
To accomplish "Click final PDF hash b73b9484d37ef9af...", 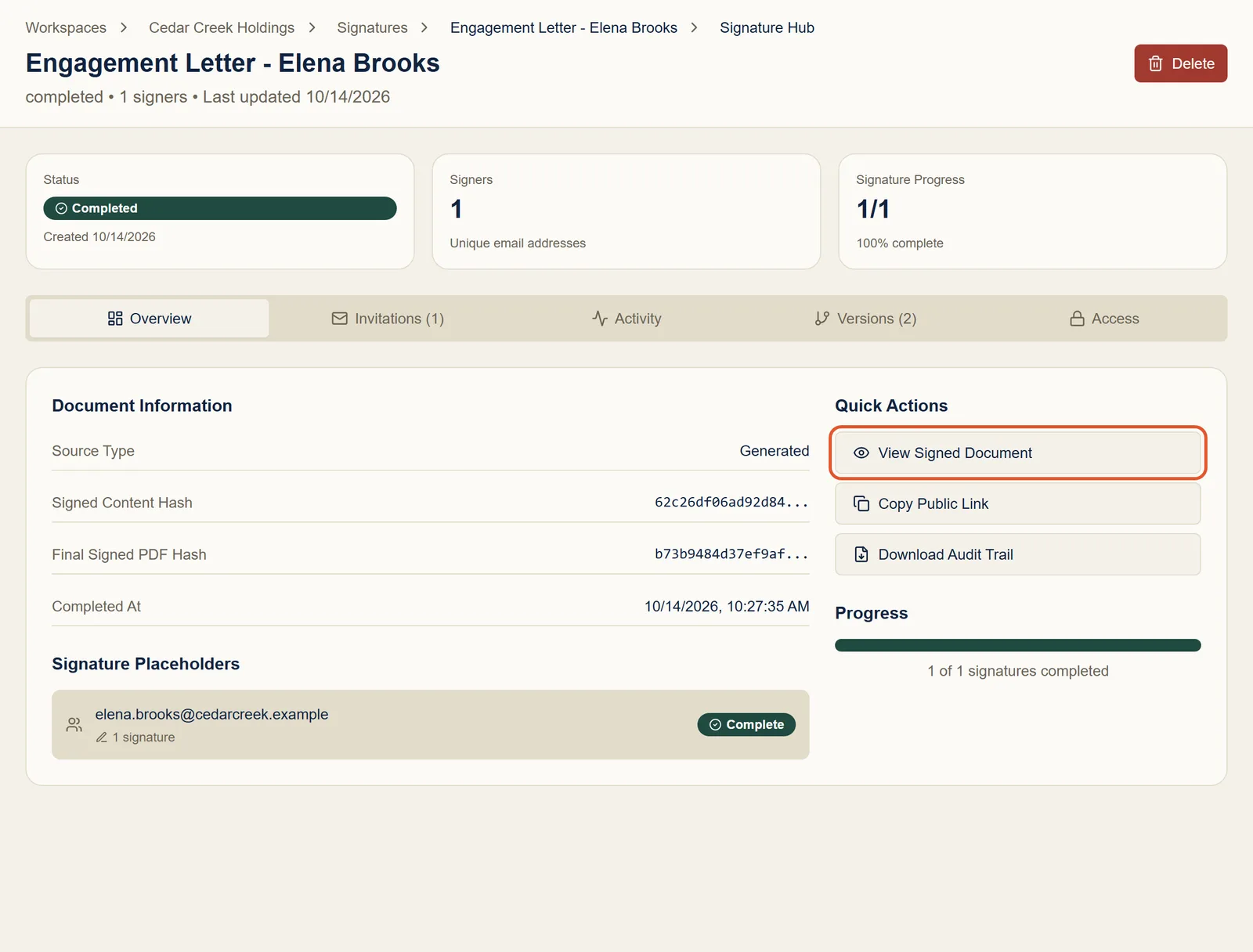I will pyautogui.click(x=731, y=554).
